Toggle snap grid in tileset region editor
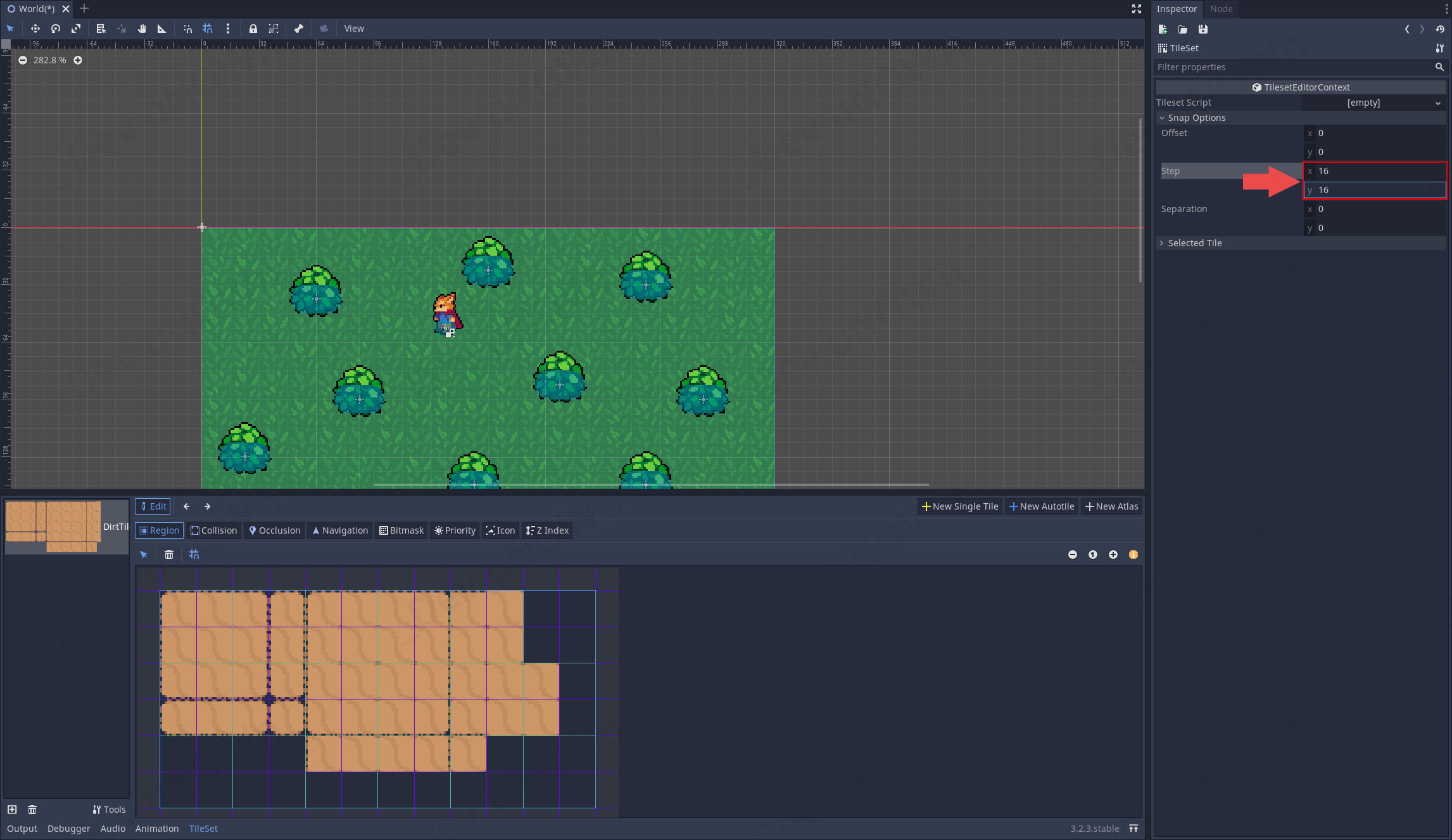This screenshot has width=1452, height=840. [x=194, y=555]
